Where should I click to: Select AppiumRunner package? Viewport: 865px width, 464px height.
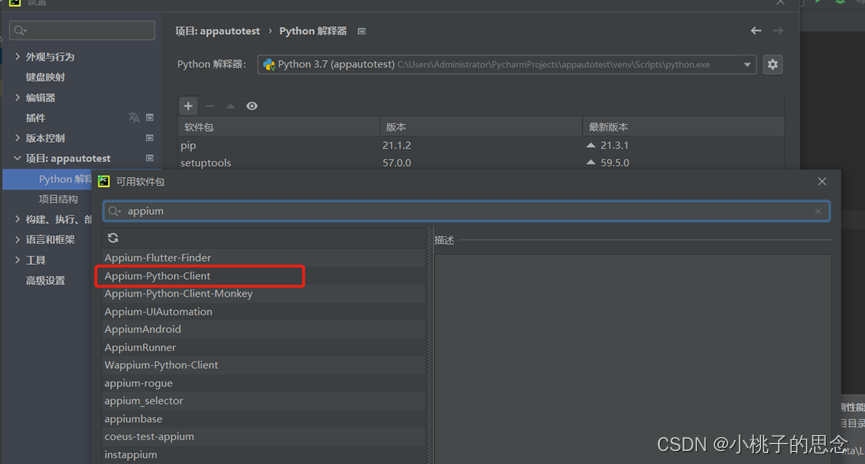coord(263,348)
